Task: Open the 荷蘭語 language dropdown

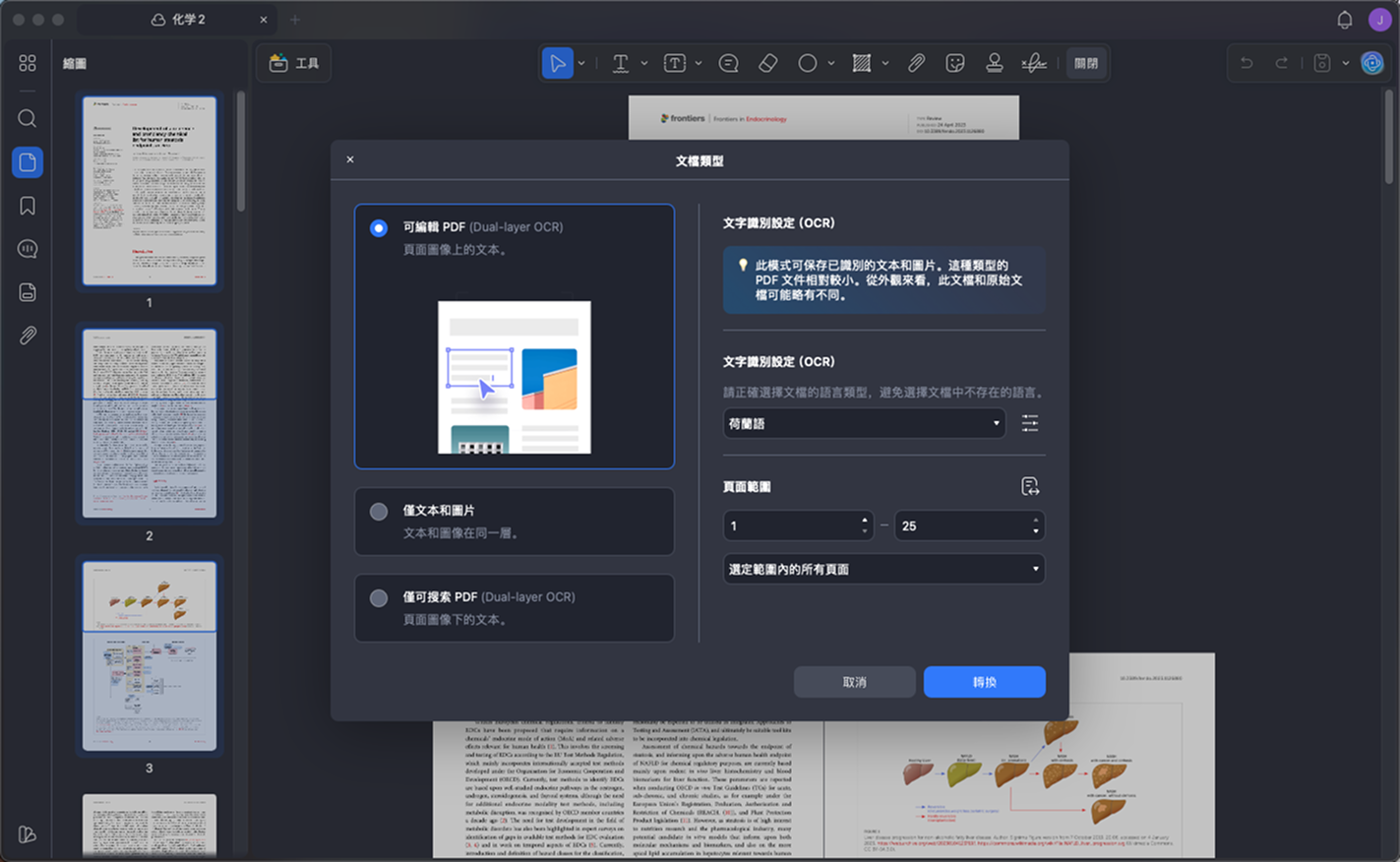Action: [x=864, y=423]
